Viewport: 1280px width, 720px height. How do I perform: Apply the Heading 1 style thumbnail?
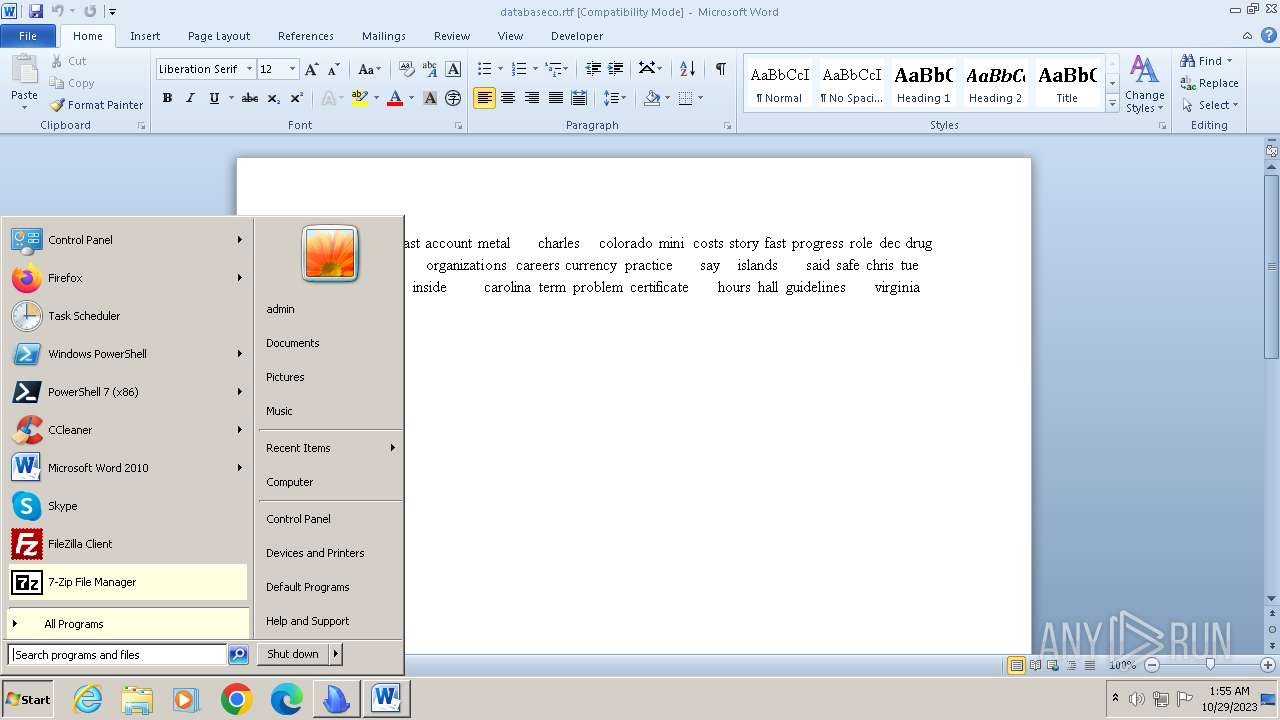tap(924, 83)
